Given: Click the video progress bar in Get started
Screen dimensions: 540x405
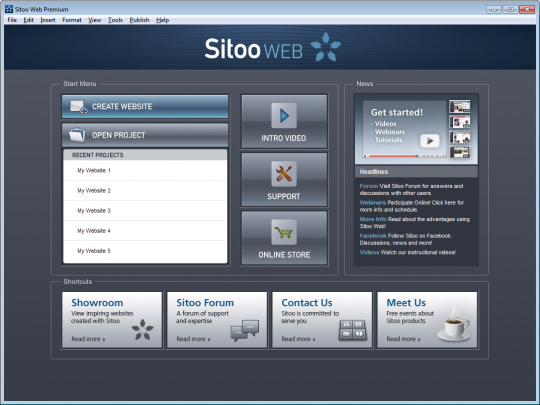Looking at the screenshot, I should tap(404, 156).
